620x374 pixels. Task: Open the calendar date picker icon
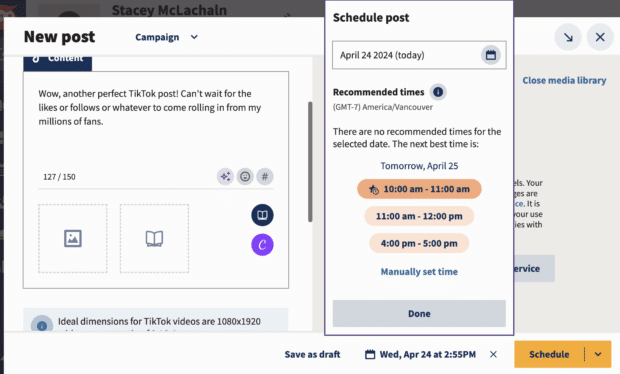[x=491, y=55]
